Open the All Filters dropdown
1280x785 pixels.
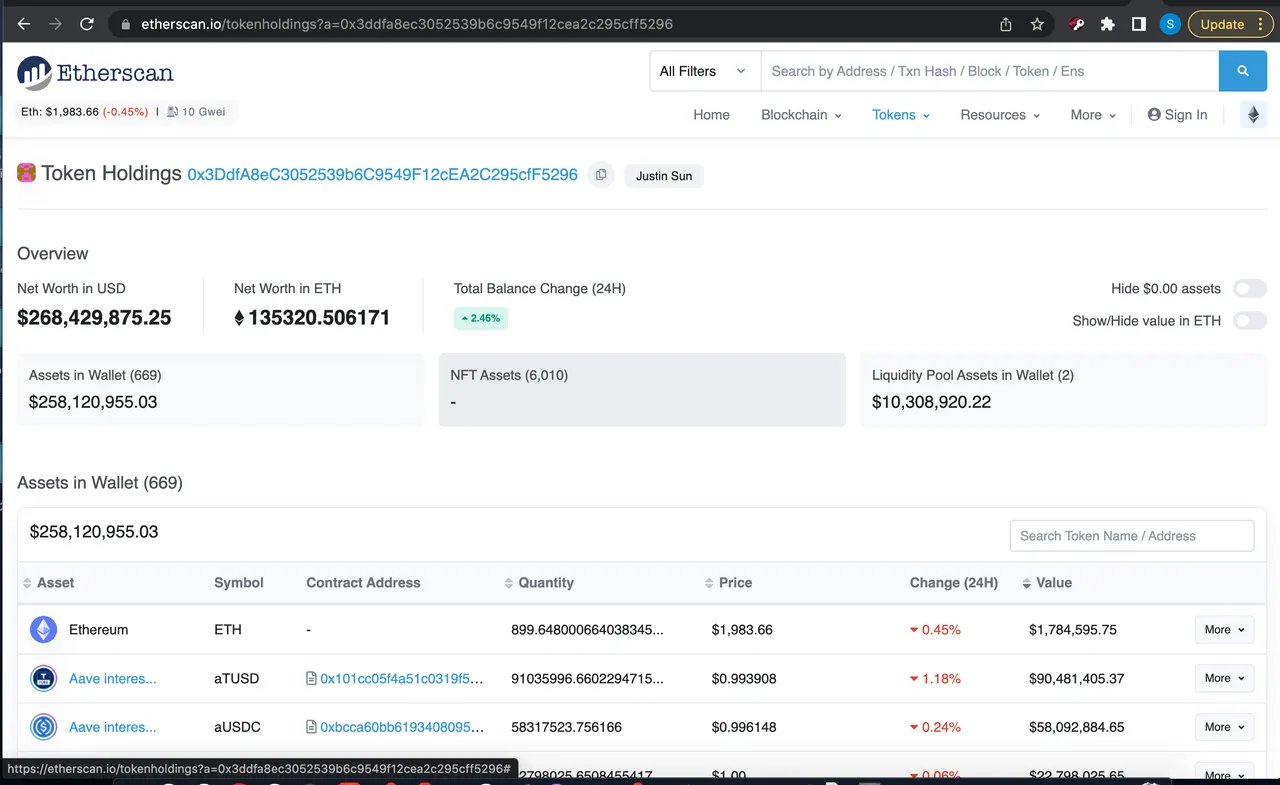click(704, 71)
